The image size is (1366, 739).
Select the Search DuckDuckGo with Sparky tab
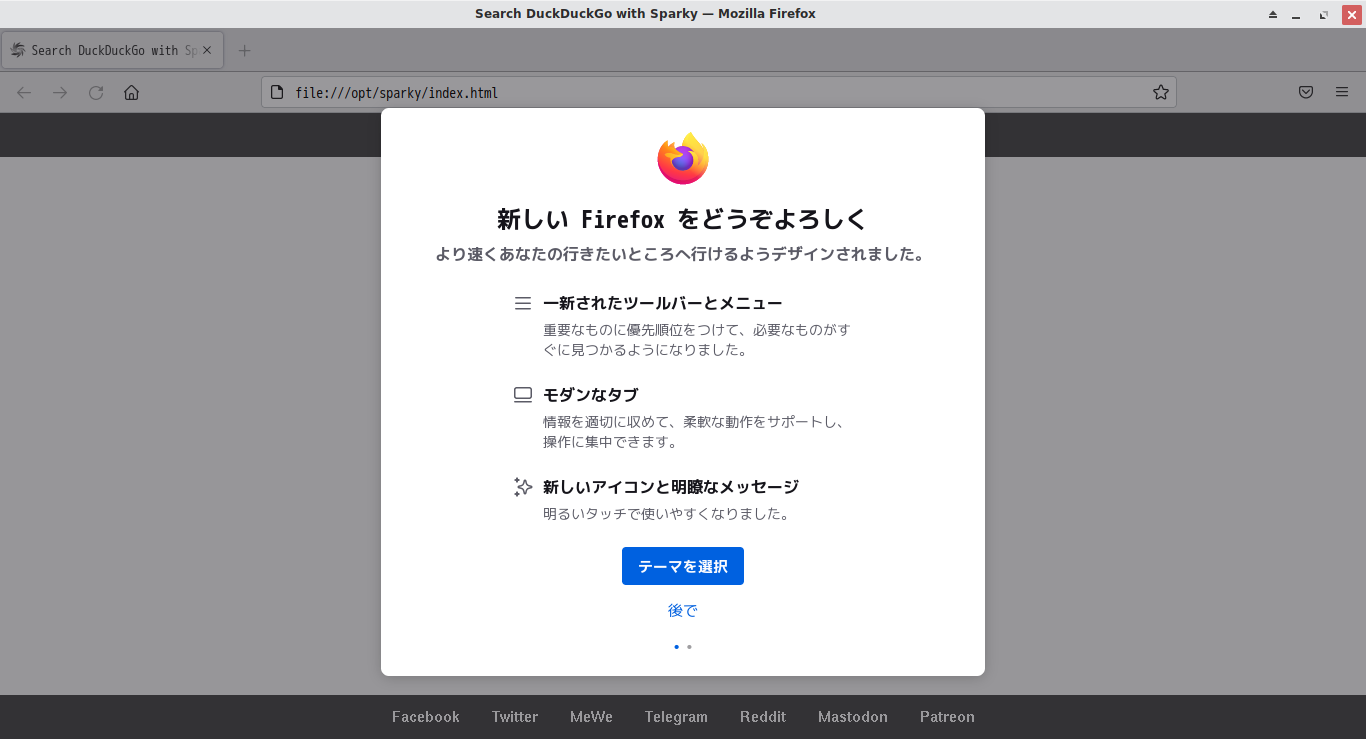pyautogui.click(x=112, y=50)
